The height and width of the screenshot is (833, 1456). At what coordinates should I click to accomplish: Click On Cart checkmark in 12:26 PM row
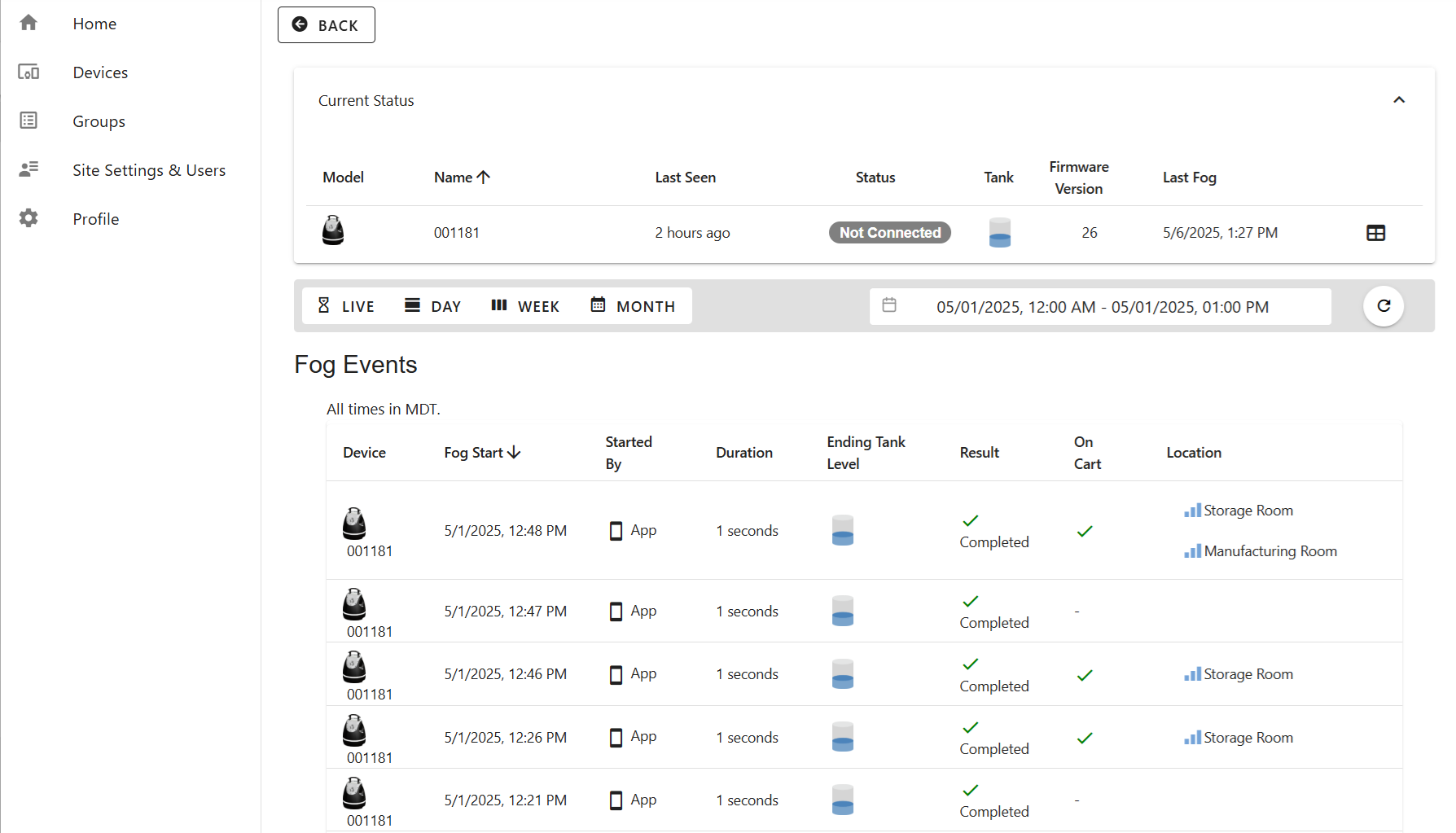(1085, 739)
